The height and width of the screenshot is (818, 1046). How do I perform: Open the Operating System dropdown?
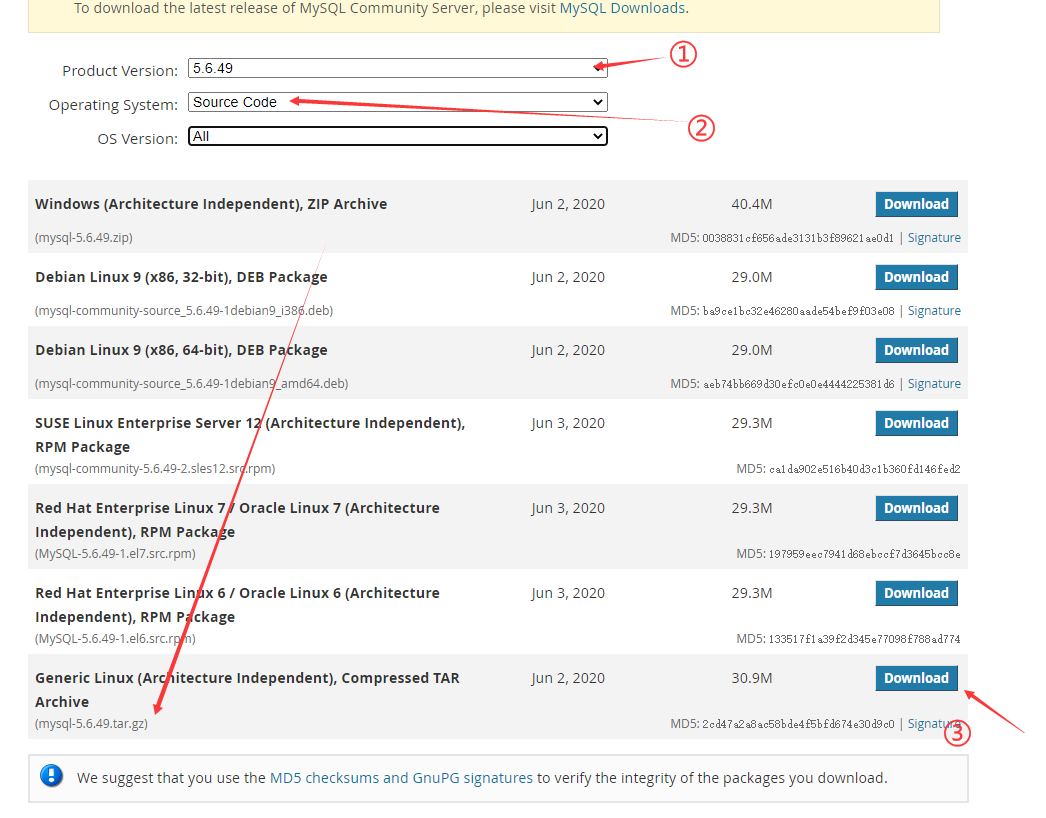click(x=398, y=102)
